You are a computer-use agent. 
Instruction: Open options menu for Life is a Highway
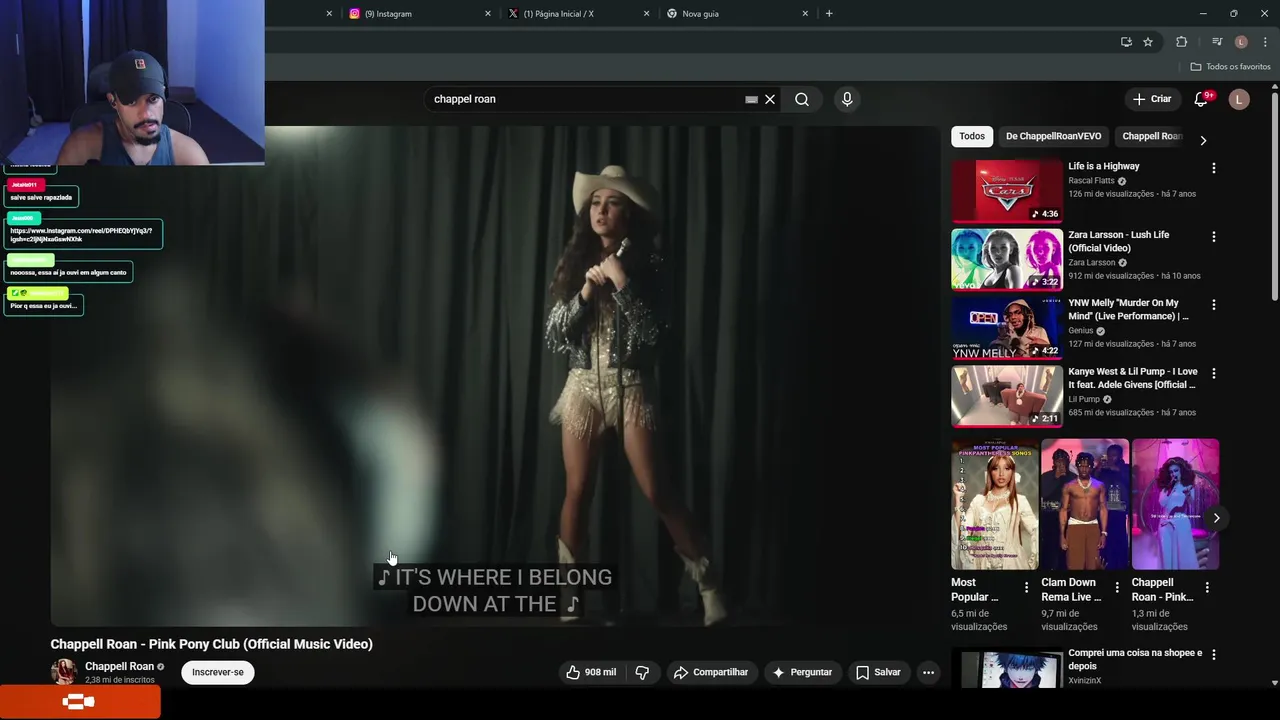tap(1214, 168)
